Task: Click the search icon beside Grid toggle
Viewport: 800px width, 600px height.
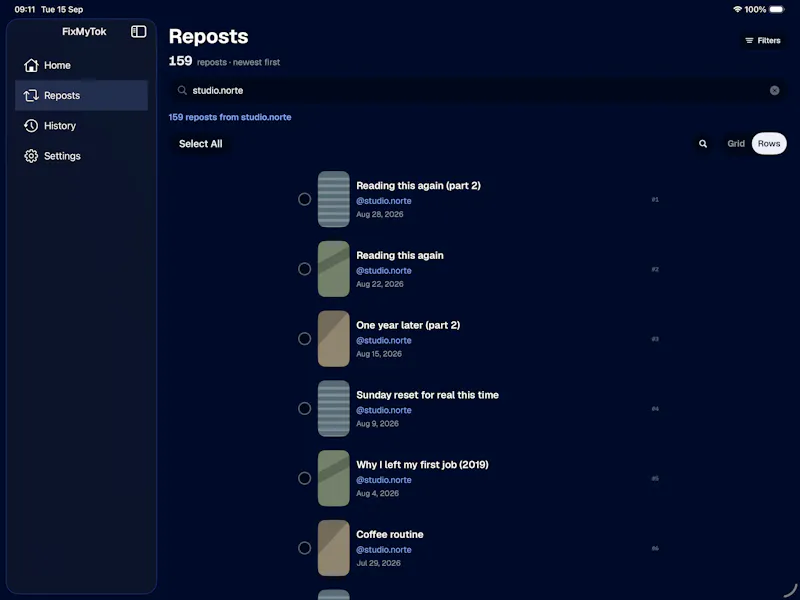Action: [x=703, y=144]
